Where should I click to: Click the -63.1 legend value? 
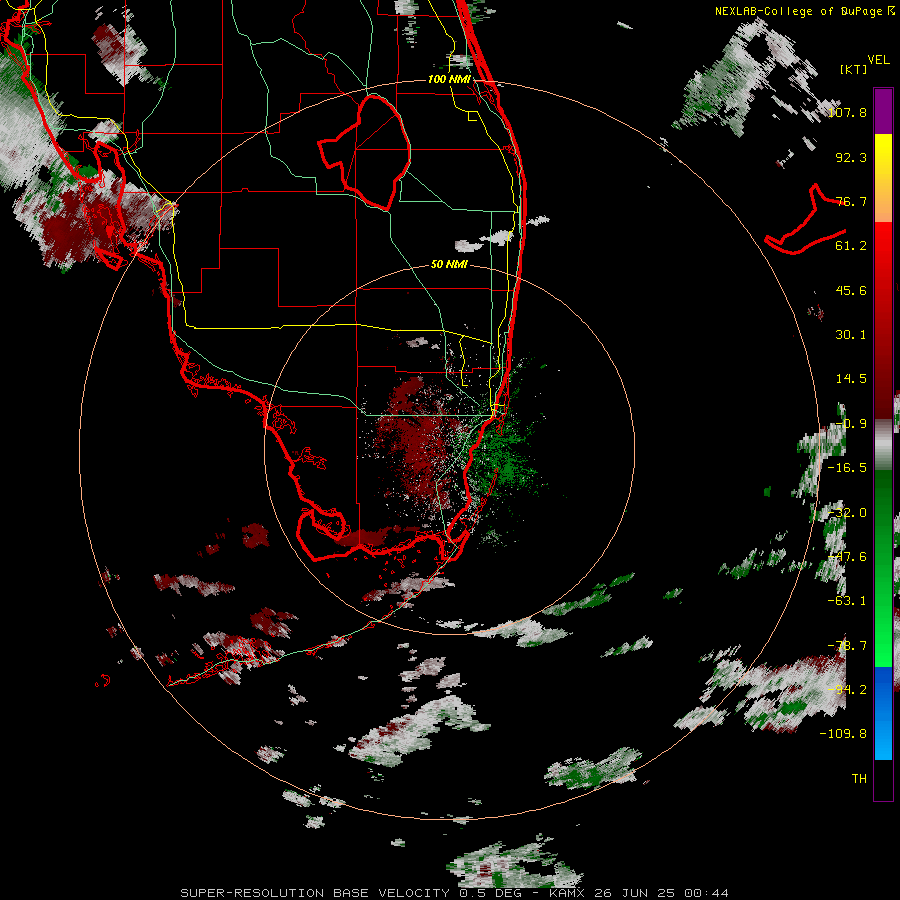click(x=847, y=601)
